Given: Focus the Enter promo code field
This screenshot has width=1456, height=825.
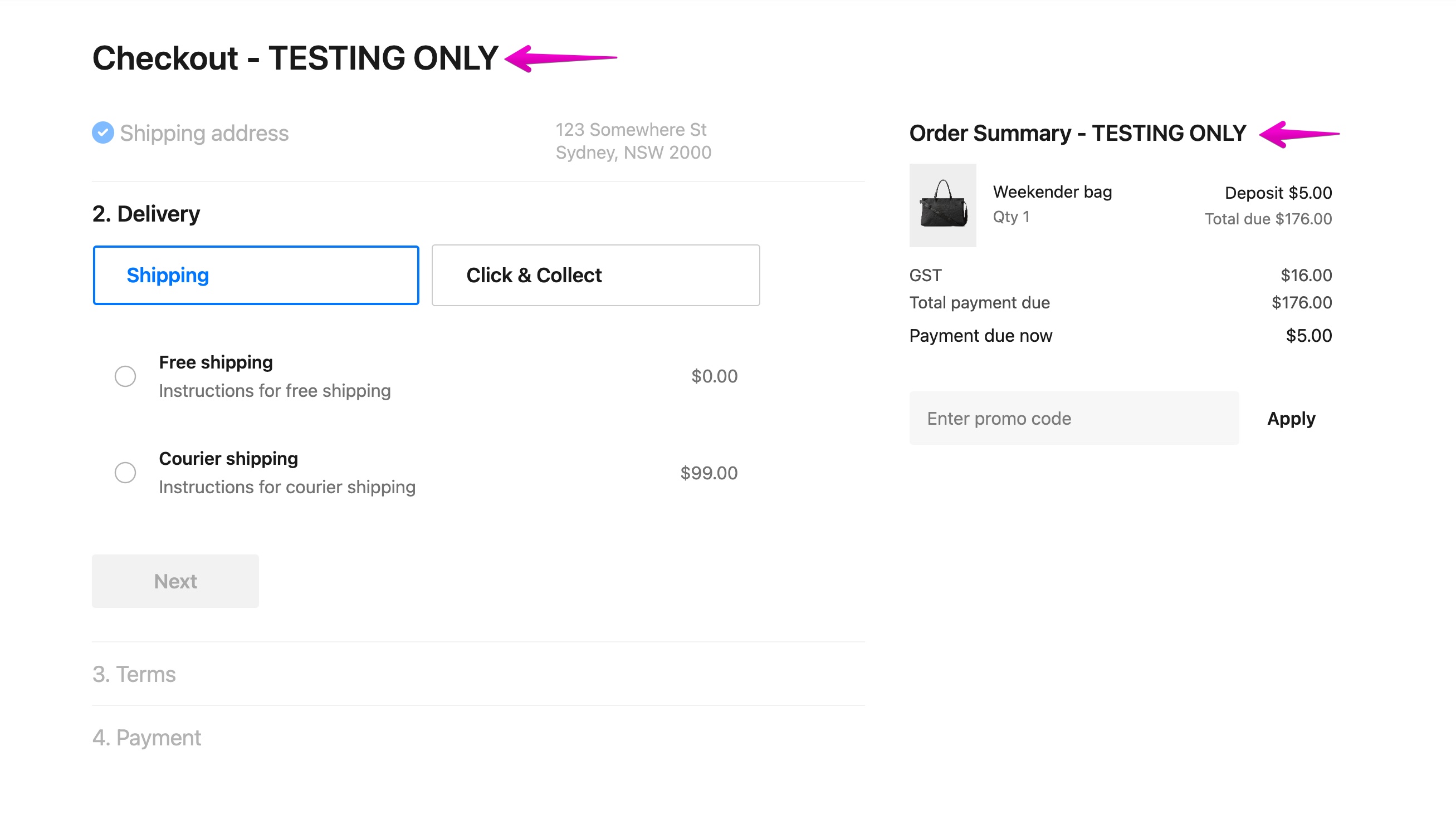Looking at the screenshot, I should pyautogui.click(x=1073, y=419).
